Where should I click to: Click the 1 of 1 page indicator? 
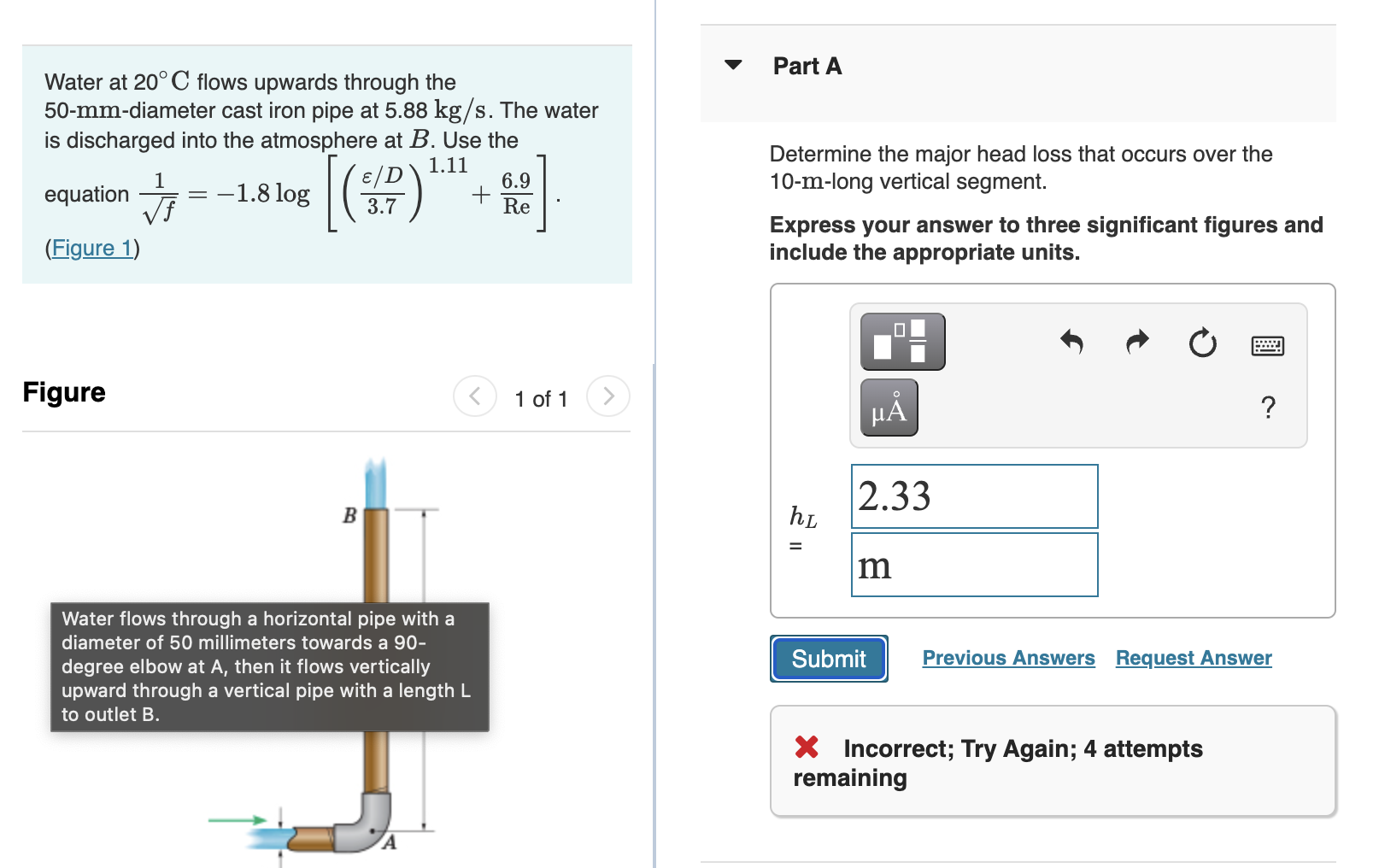tap(541, 397)
